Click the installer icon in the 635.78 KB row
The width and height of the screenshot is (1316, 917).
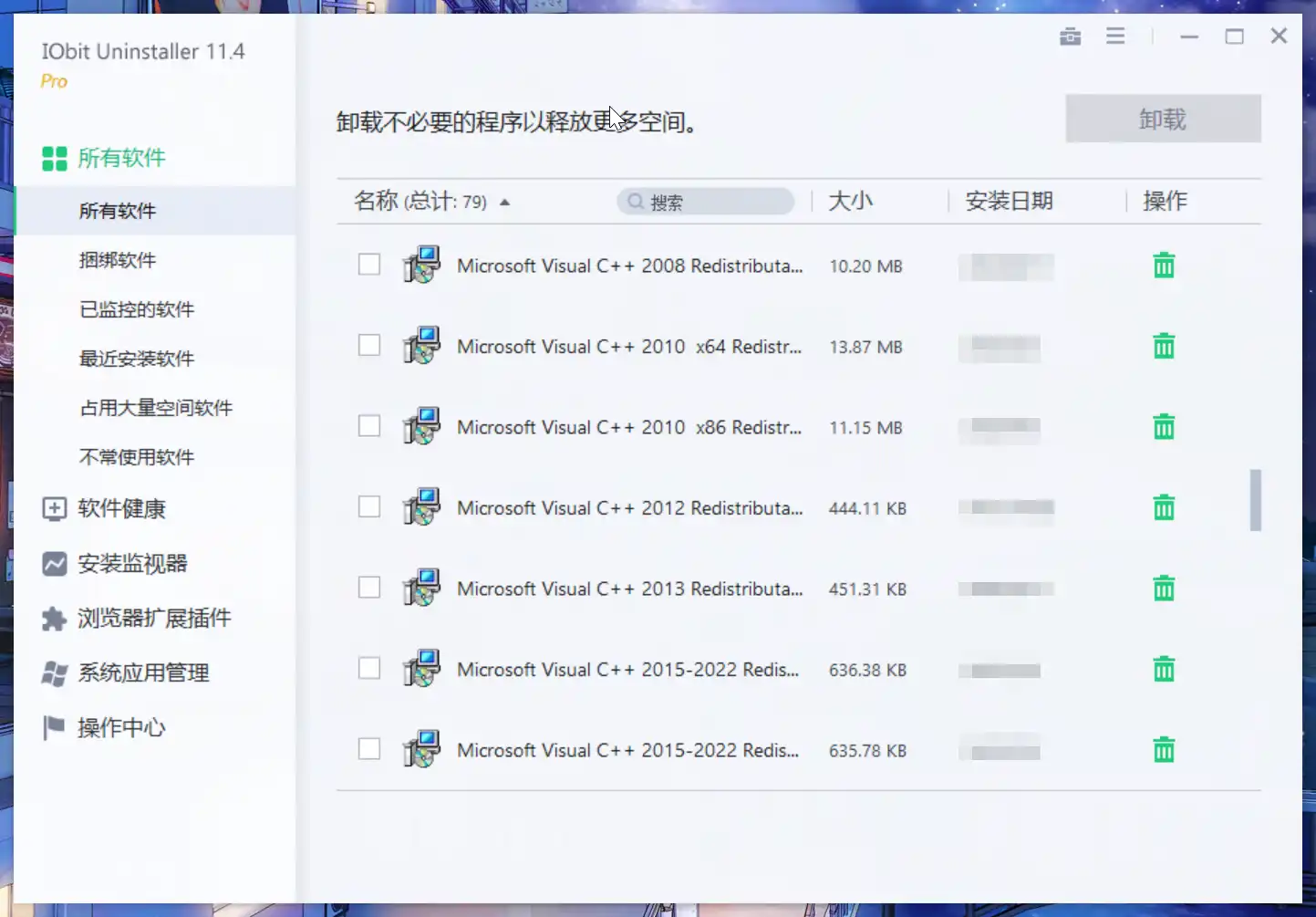click(x=421, y=749)
